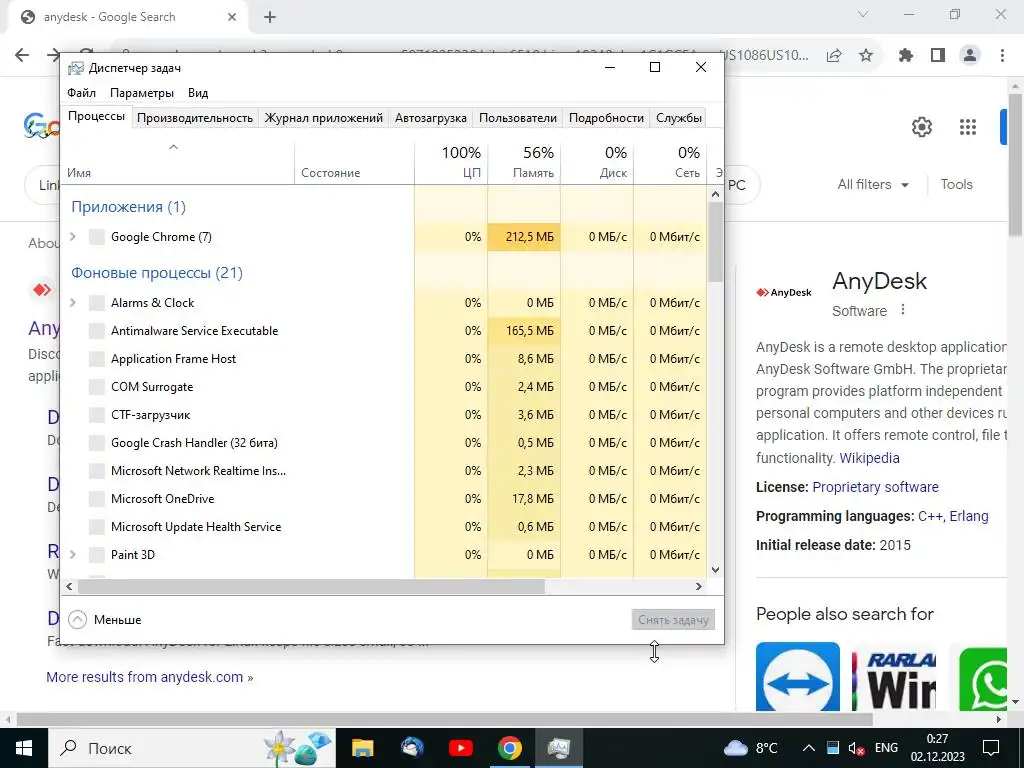Image resolution: width=1024 pixels, height=768 pixels.
Task: Click the Снять задачу button
Action: (673, 620)
